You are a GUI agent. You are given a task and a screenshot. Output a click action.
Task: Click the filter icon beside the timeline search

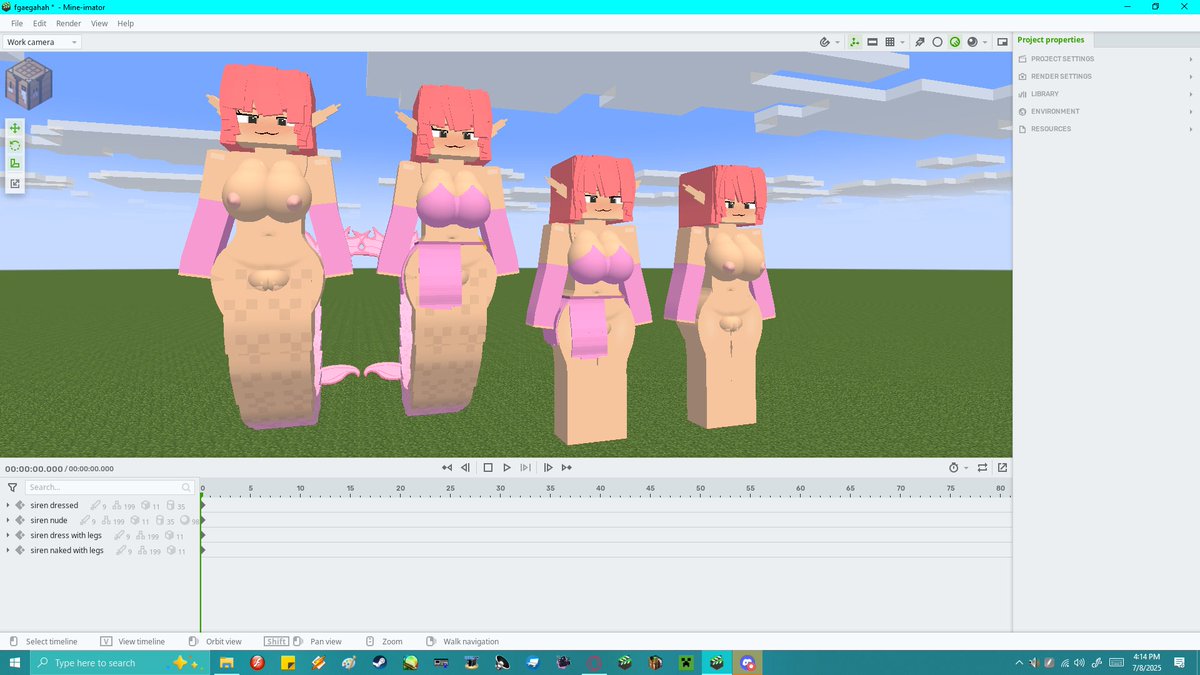pos(11,487)
